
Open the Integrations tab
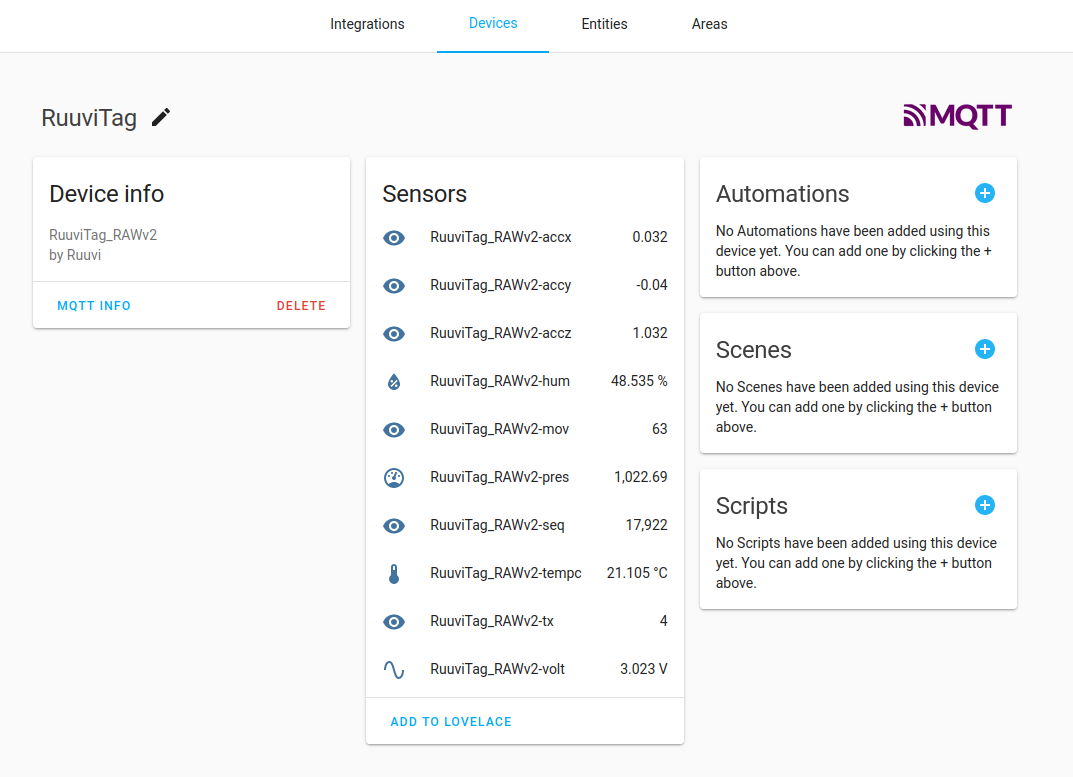[367, 24]
